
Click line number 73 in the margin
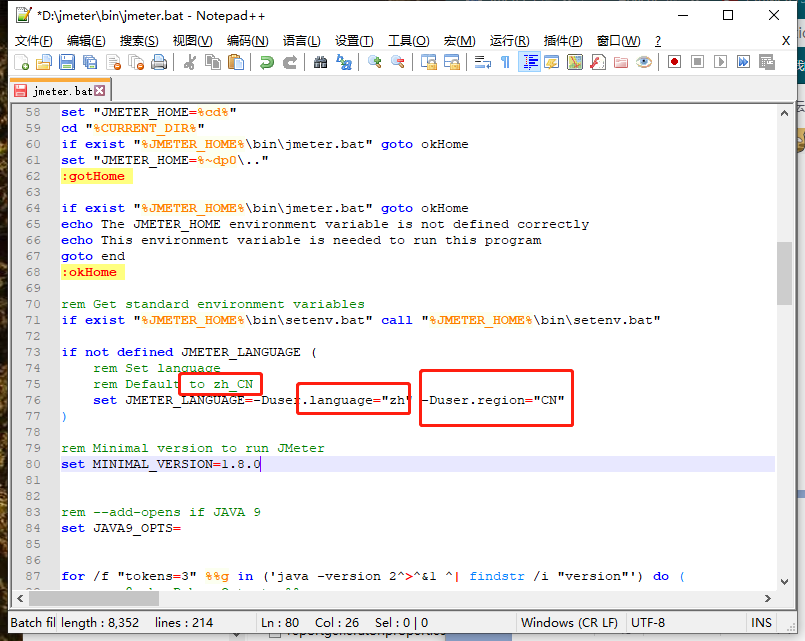coord(33,352)
